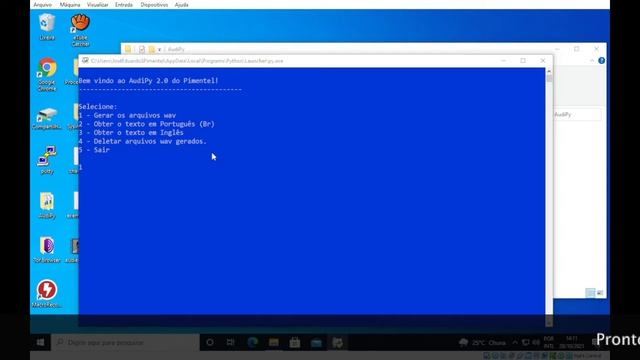Click the console scrollbar up arrow
The height and width of the screenshot is (360, 640).
549,71
